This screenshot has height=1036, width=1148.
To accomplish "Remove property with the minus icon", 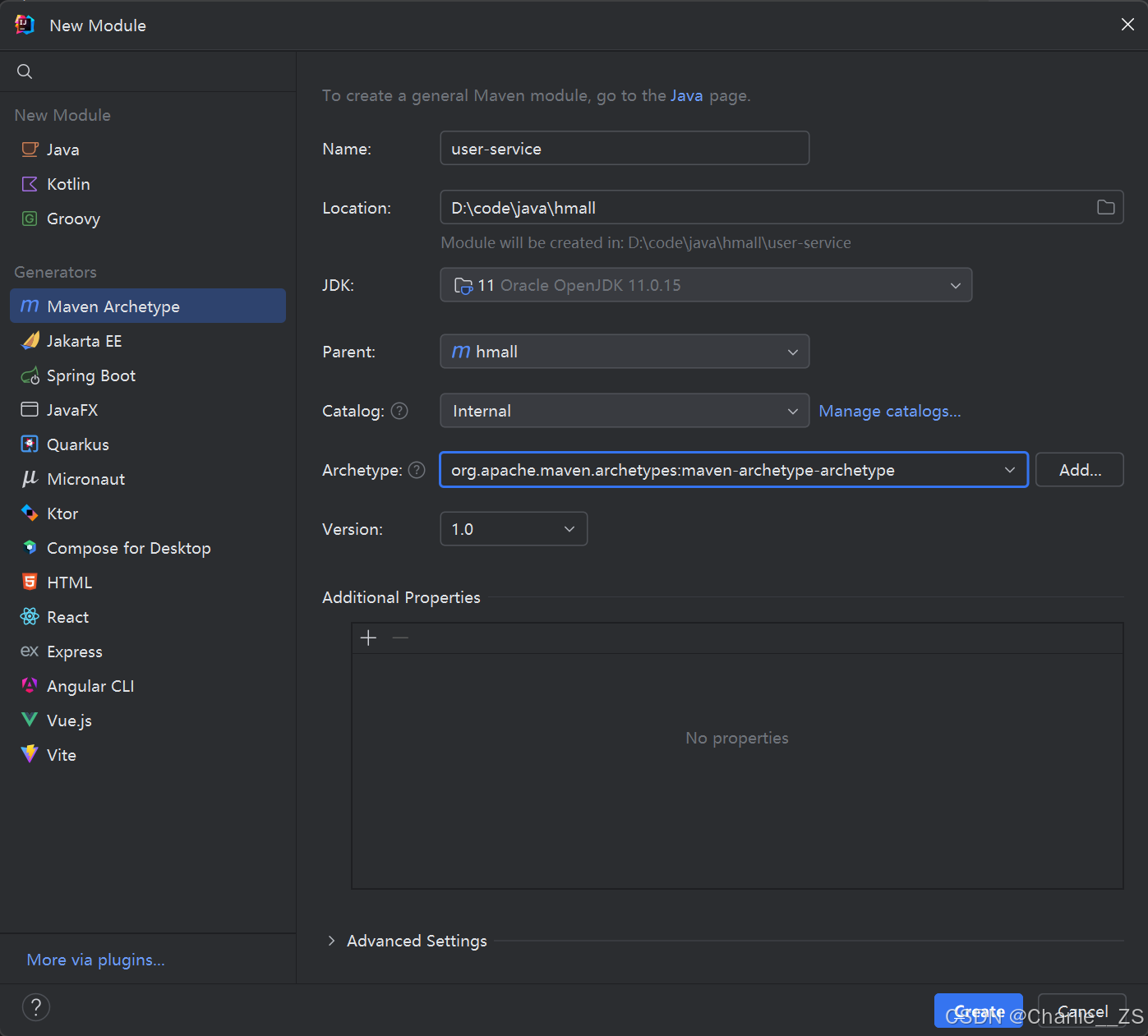I will (x=400, y=638).
